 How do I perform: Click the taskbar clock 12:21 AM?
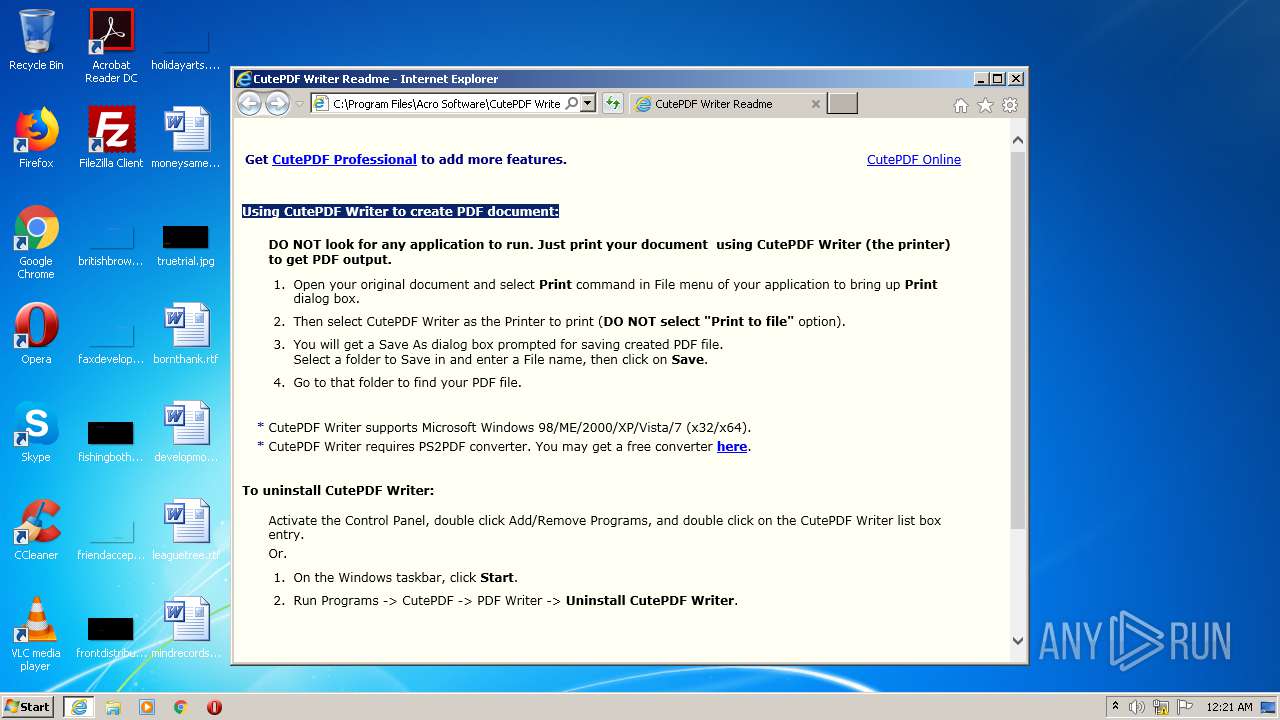(x=1229, y=707)
